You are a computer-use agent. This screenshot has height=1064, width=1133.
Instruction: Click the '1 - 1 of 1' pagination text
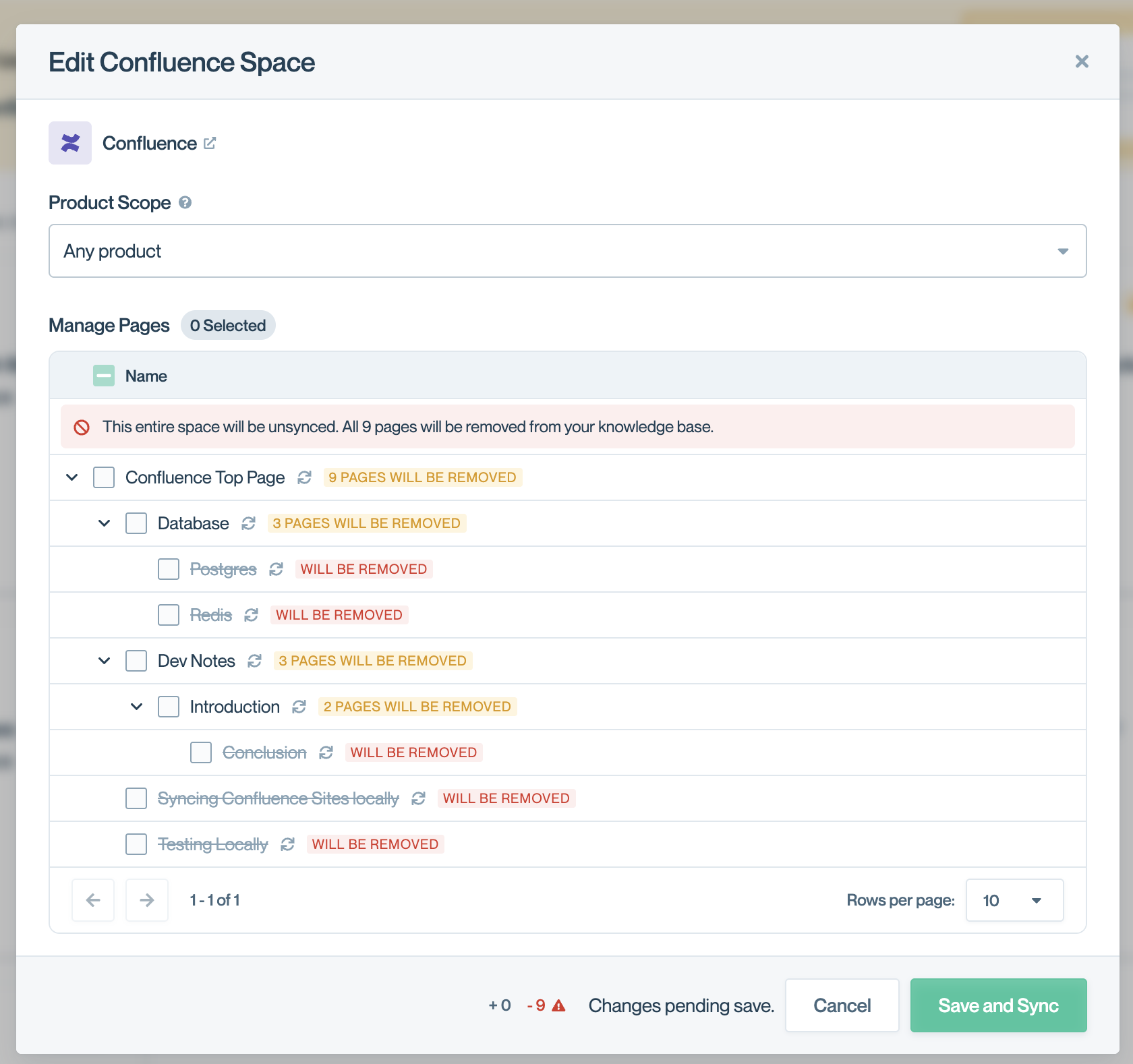click(x=215, y=900)
